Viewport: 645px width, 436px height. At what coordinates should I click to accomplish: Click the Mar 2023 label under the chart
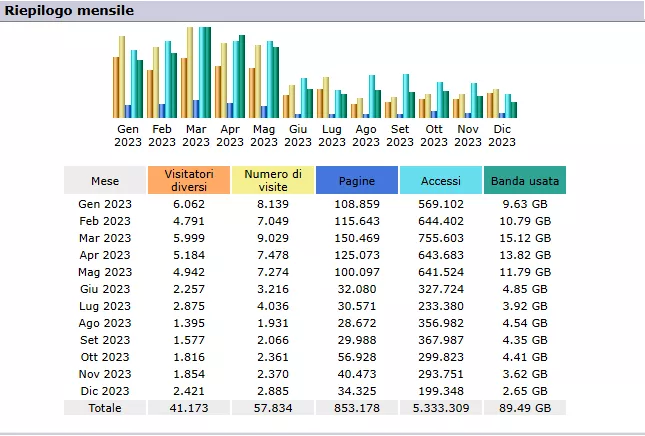(196, 136)
